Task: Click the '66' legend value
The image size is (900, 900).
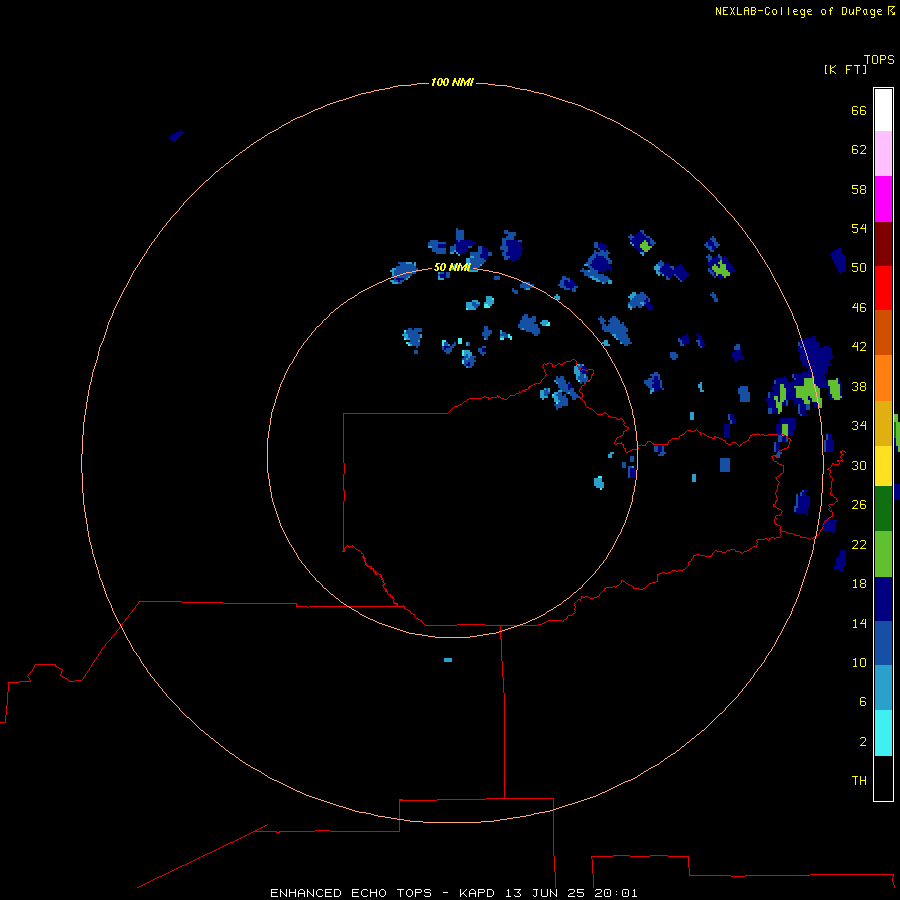Action: [x=859, y=110]
